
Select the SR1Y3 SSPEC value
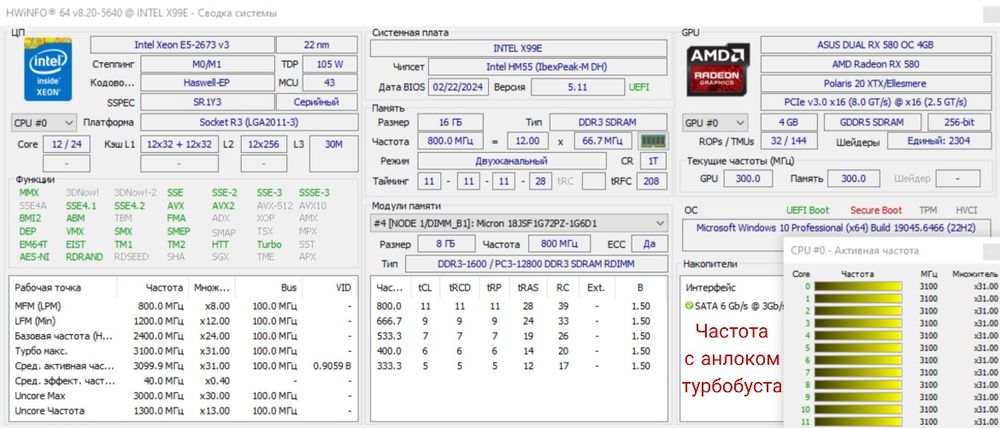click(207, 102)
